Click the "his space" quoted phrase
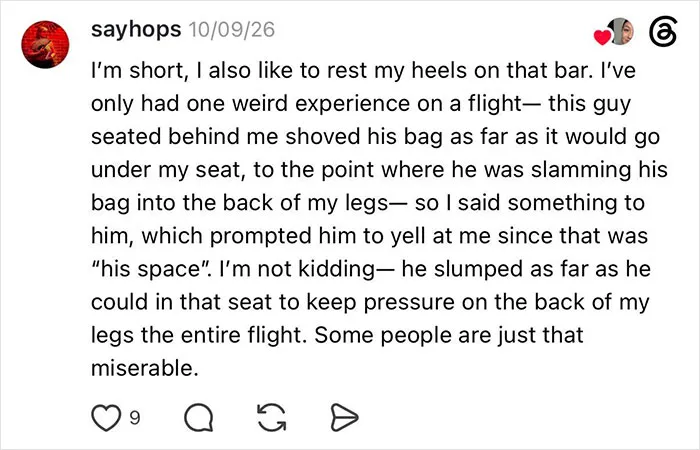700x450 pixels. click(x=153, y=269)
